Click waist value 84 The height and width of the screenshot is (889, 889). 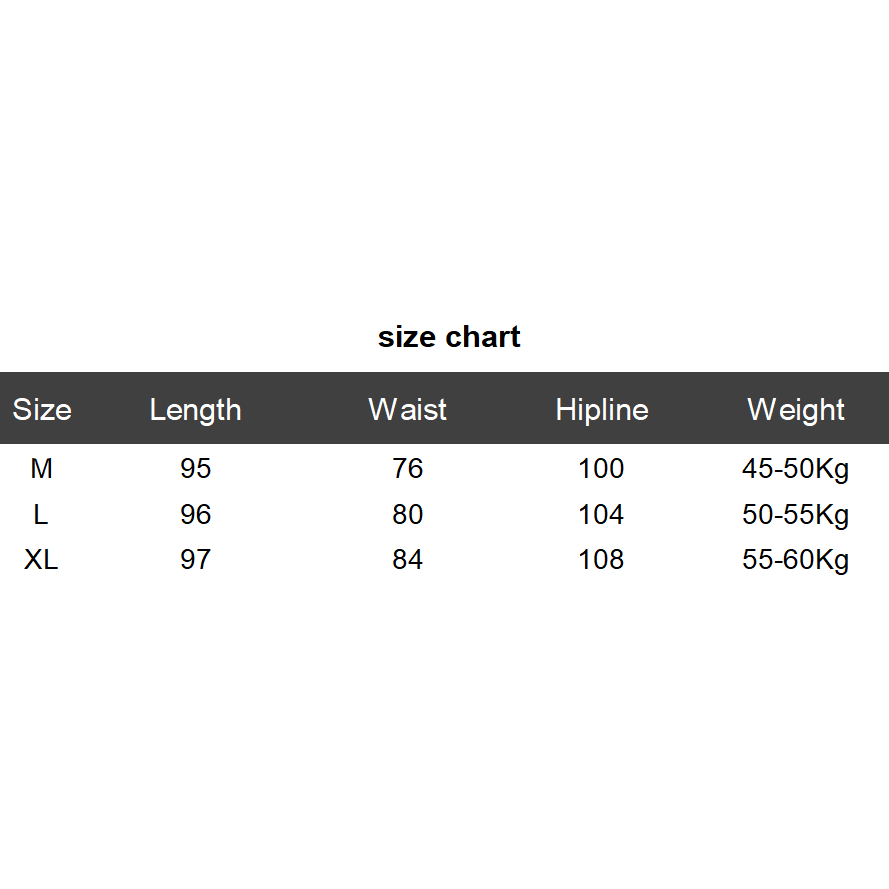point(408,560)
